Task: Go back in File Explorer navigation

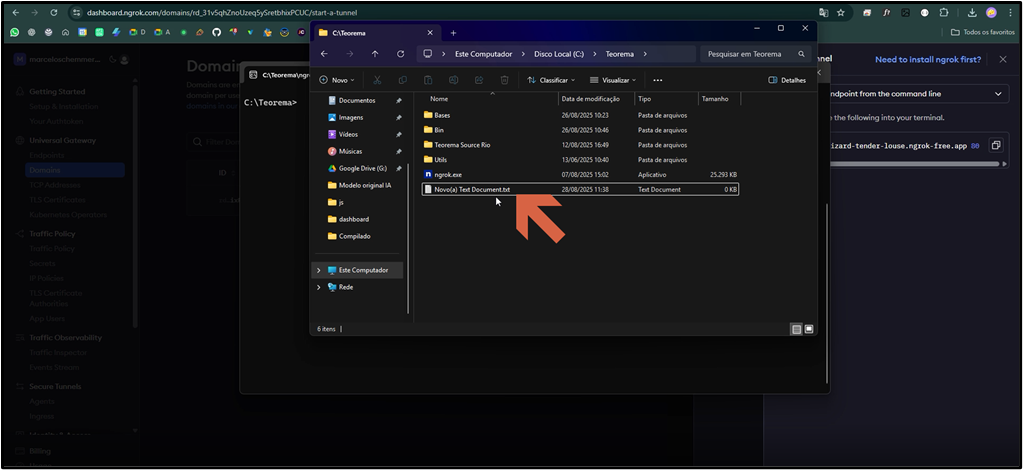Action: tap(325, 54)
